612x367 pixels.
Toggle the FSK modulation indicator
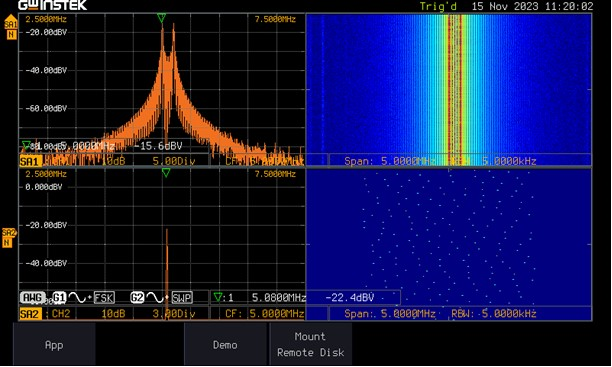[x=104, y=298]
